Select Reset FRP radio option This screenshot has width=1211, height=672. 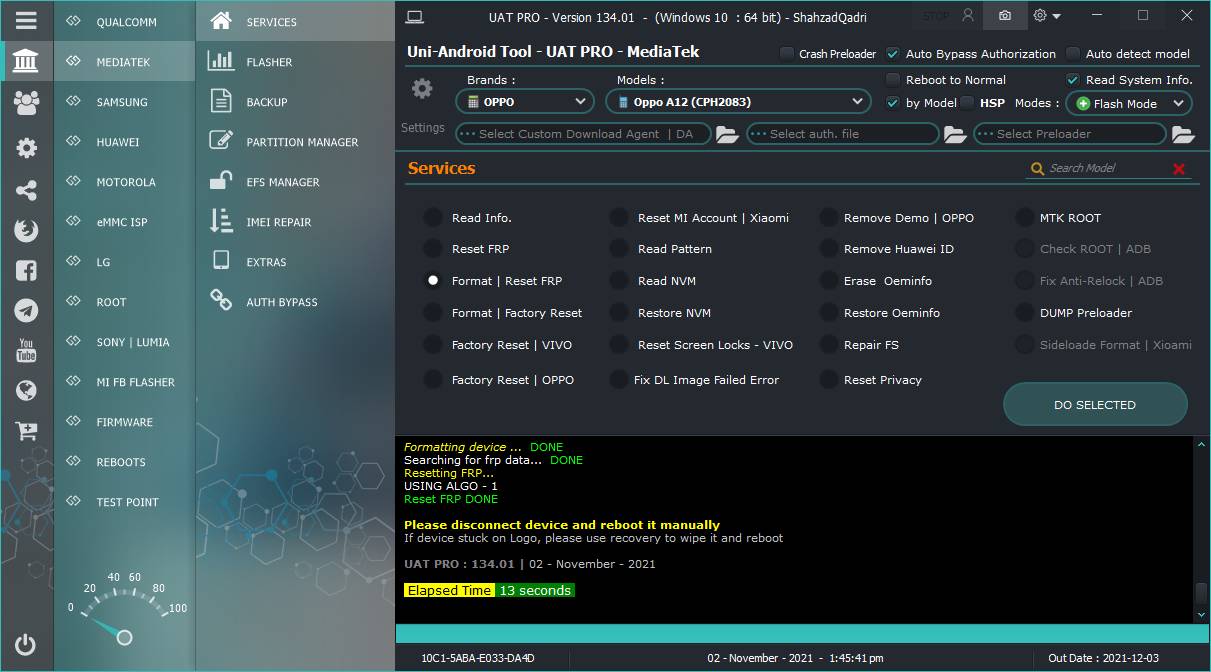coord(433,249)
